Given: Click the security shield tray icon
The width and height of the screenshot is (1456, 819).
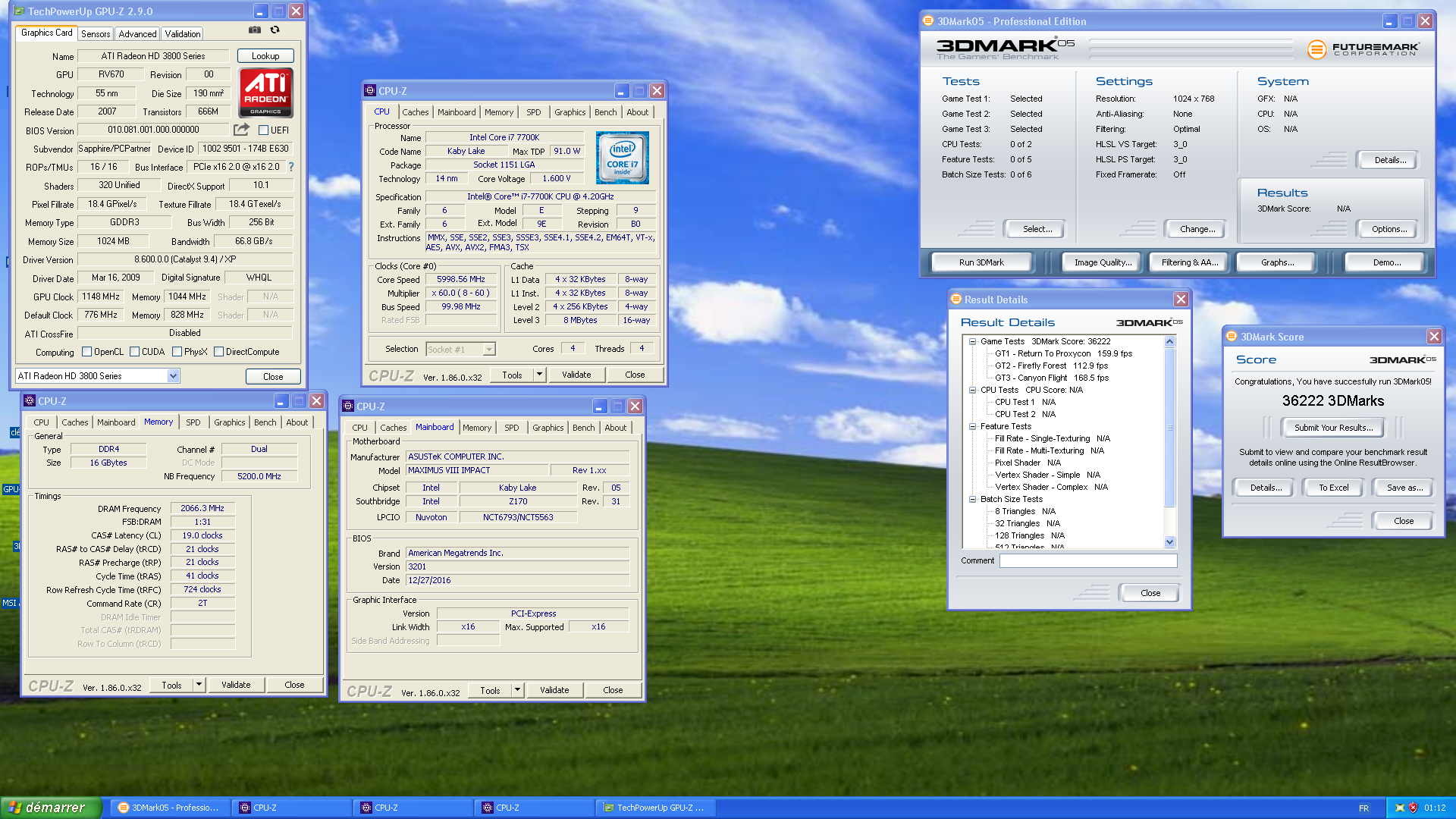Looking at the screenshot, I should [1413, 808].
